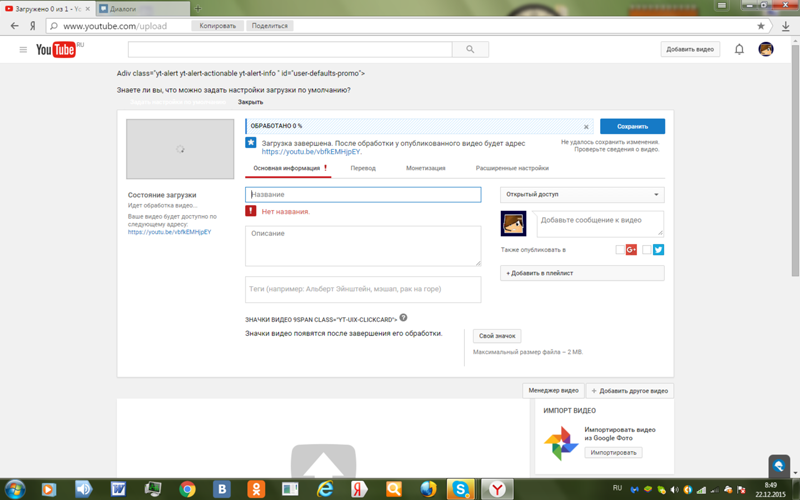Image resolution: width=800 pixels, height=500 pixels.
Task: Open the Skype icon in the taskbar
Action: (x=460, y=489)
